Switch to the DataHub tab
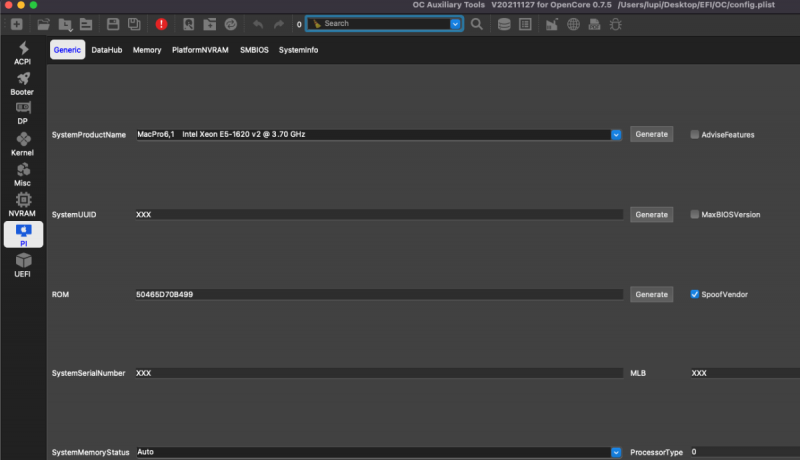Viewport: 800px width, 460px height. pyautogui.click(x=107, y=50)
